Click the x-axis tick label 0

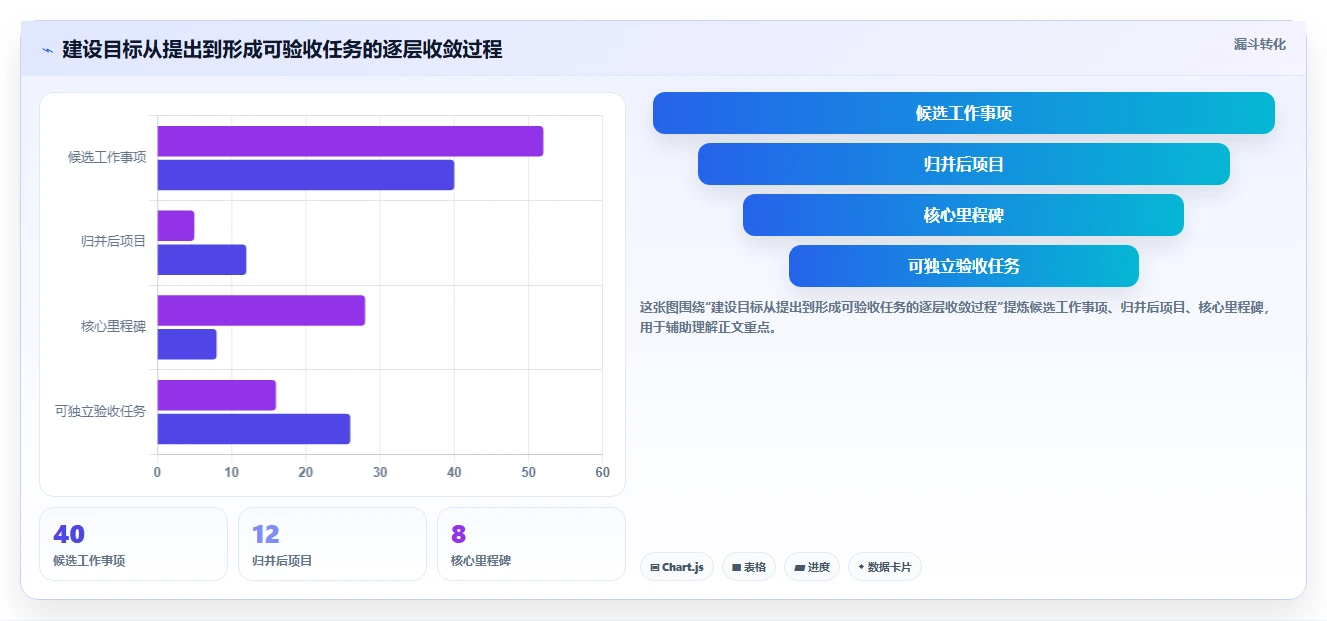coord(157,472)
